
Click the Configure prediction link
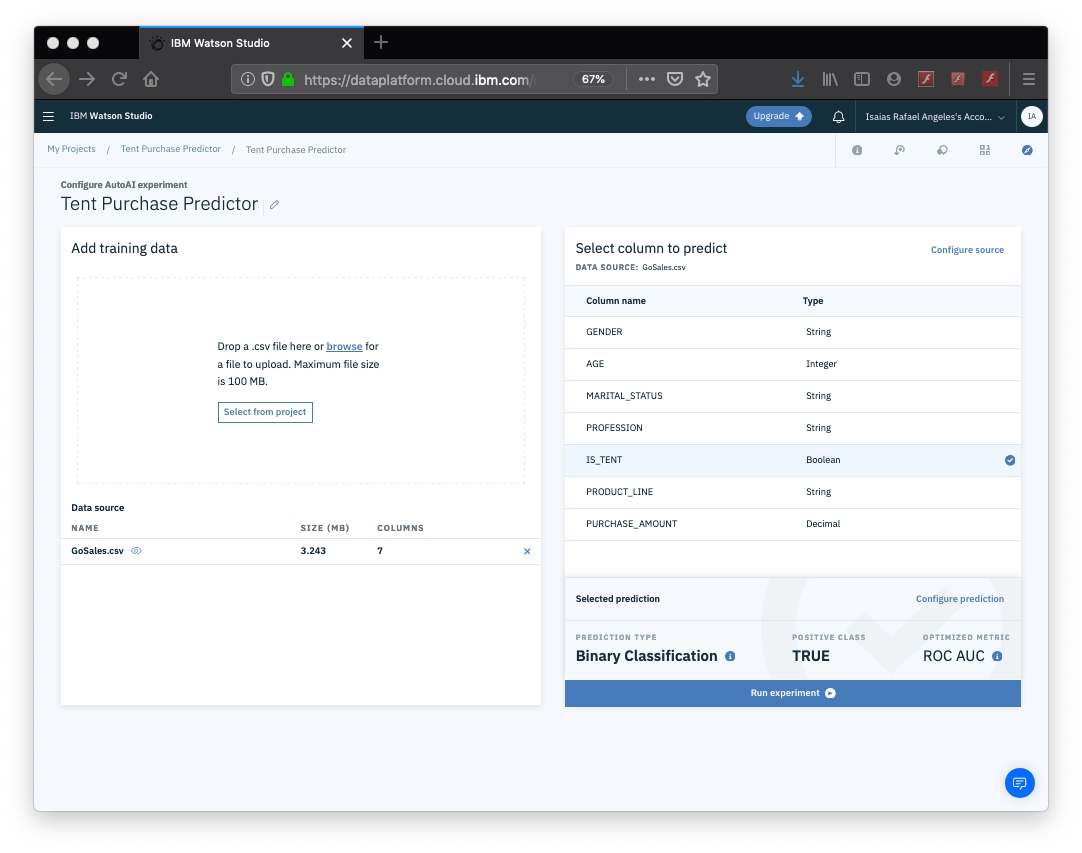pos(959,599)
